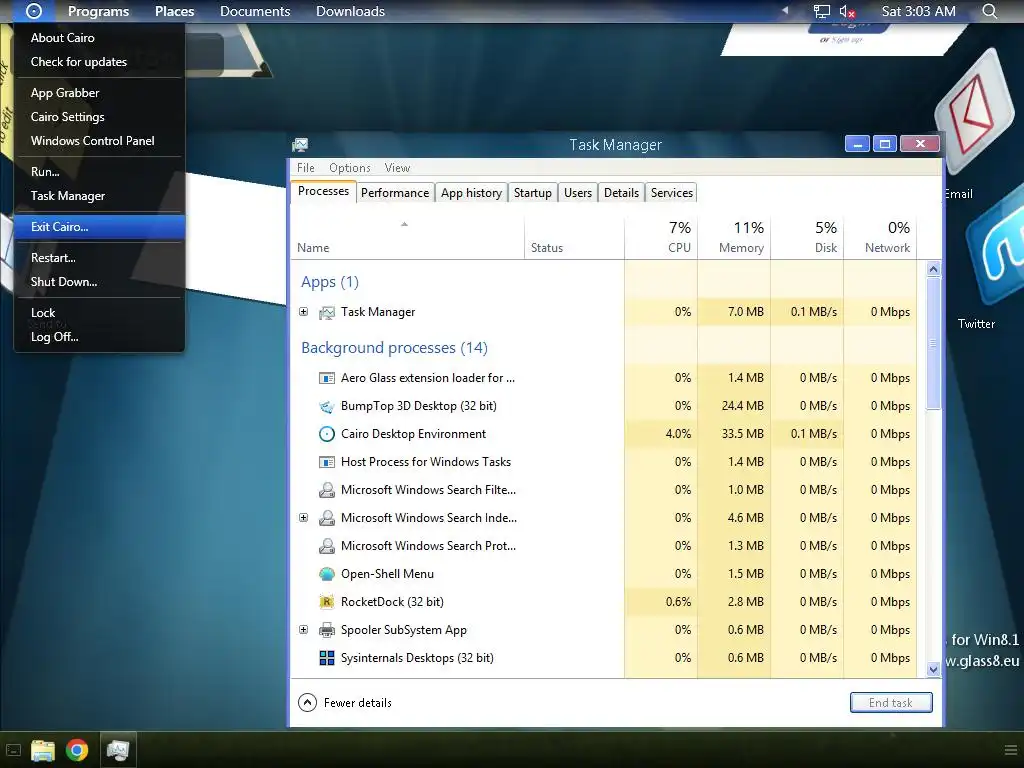Viewport: 1024px width, 768px height.
Task: Choose Restart... option
Action: (99, 258)
